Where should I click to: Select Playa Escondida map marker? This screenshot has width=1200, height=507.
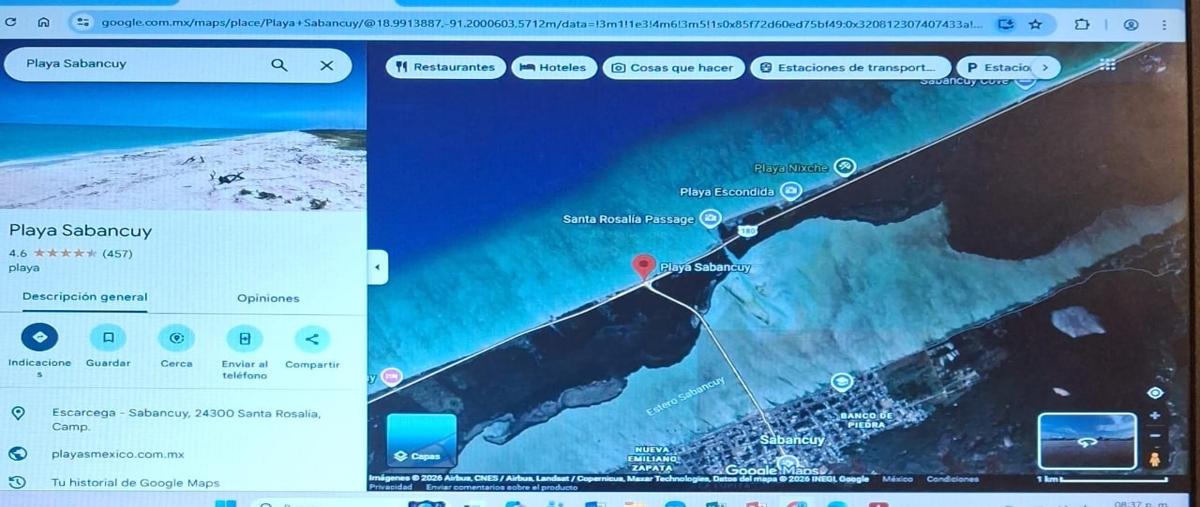[791, 191]
